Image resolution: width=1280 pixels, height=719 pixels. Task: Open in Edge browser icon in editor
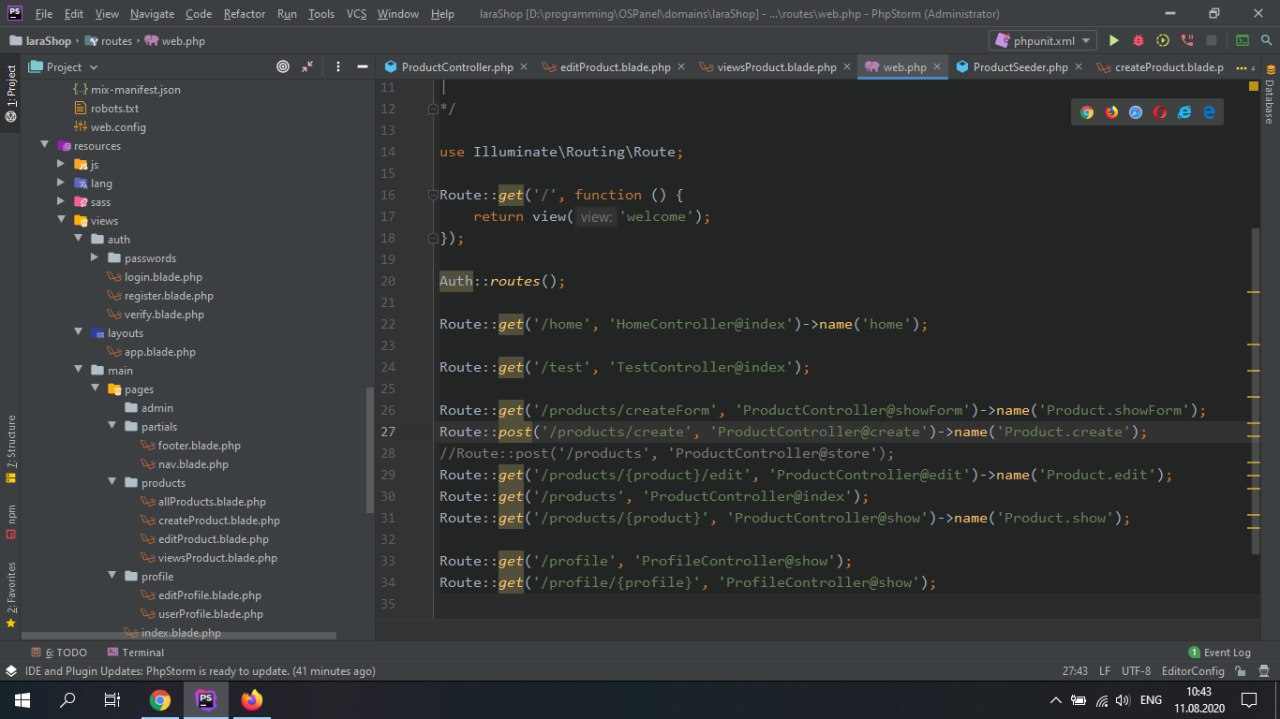tap(1209, 112)
